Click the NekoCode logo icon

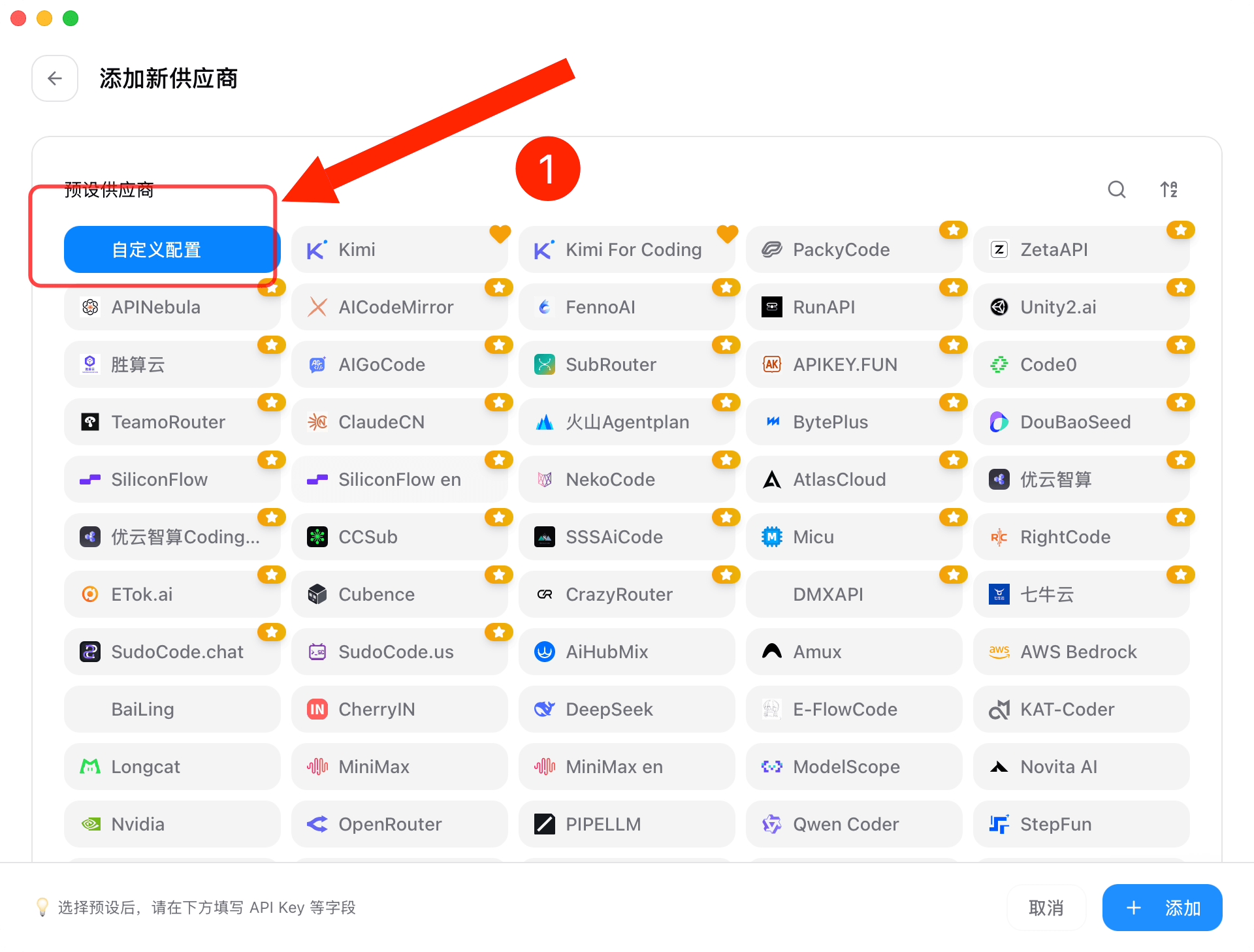tap(545, 479)
